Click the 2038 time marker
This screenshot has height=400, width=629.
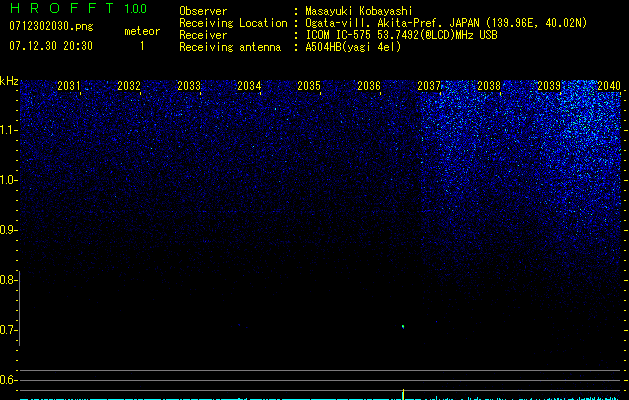click(x=489, y=86)
